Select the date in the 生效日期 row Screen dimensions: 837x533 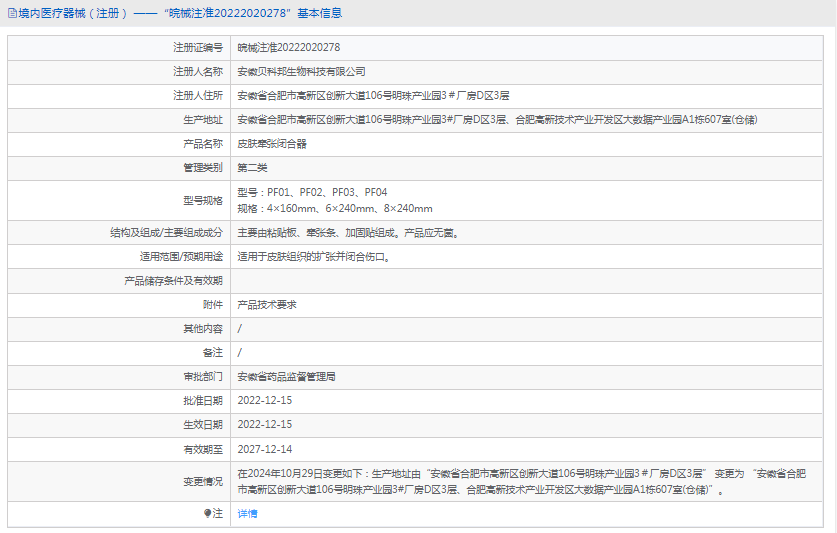(265, 425)
